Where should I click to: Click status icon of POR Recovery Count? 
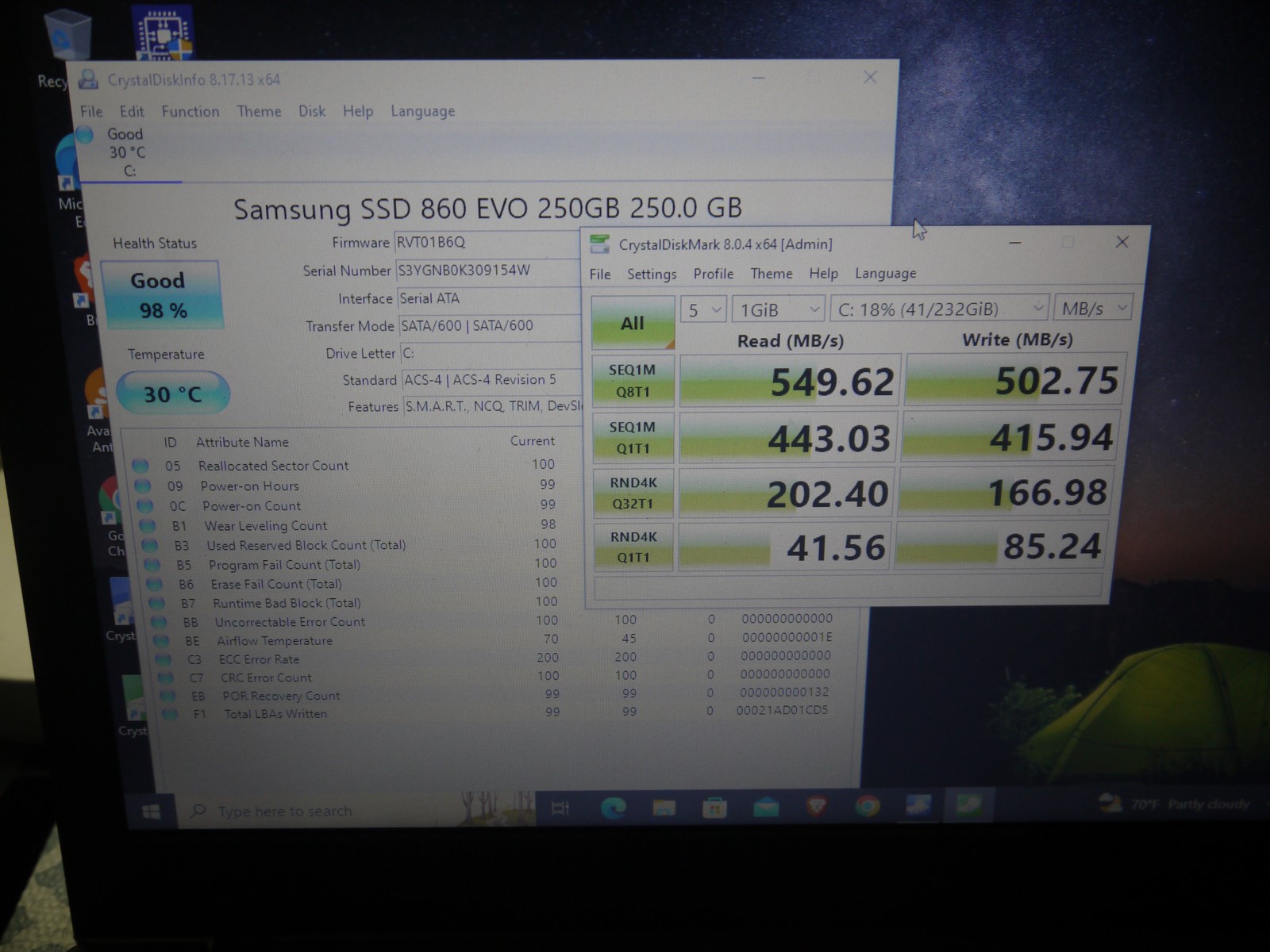coord(167,696)
